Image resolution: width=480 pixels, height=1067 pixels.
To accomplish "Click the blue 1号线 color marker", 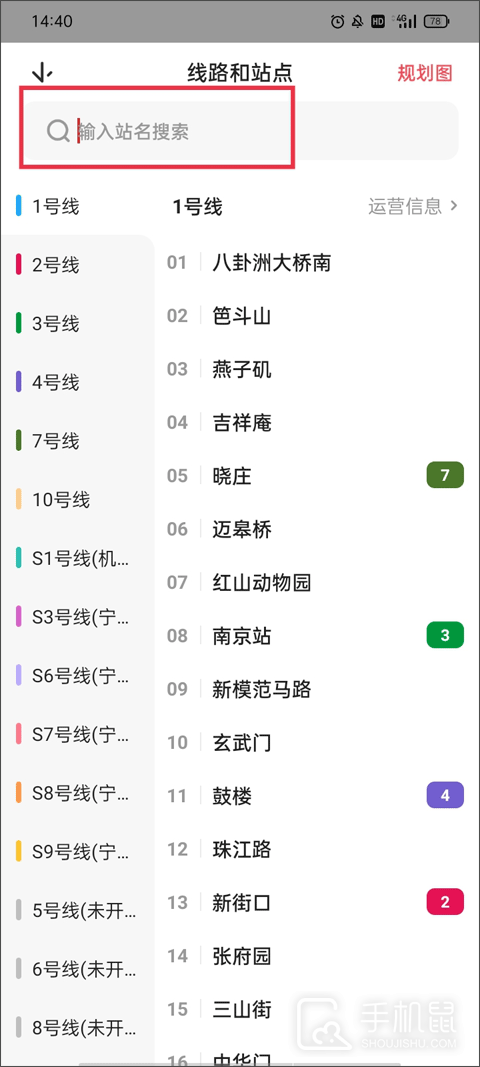I will coord(18,206).
